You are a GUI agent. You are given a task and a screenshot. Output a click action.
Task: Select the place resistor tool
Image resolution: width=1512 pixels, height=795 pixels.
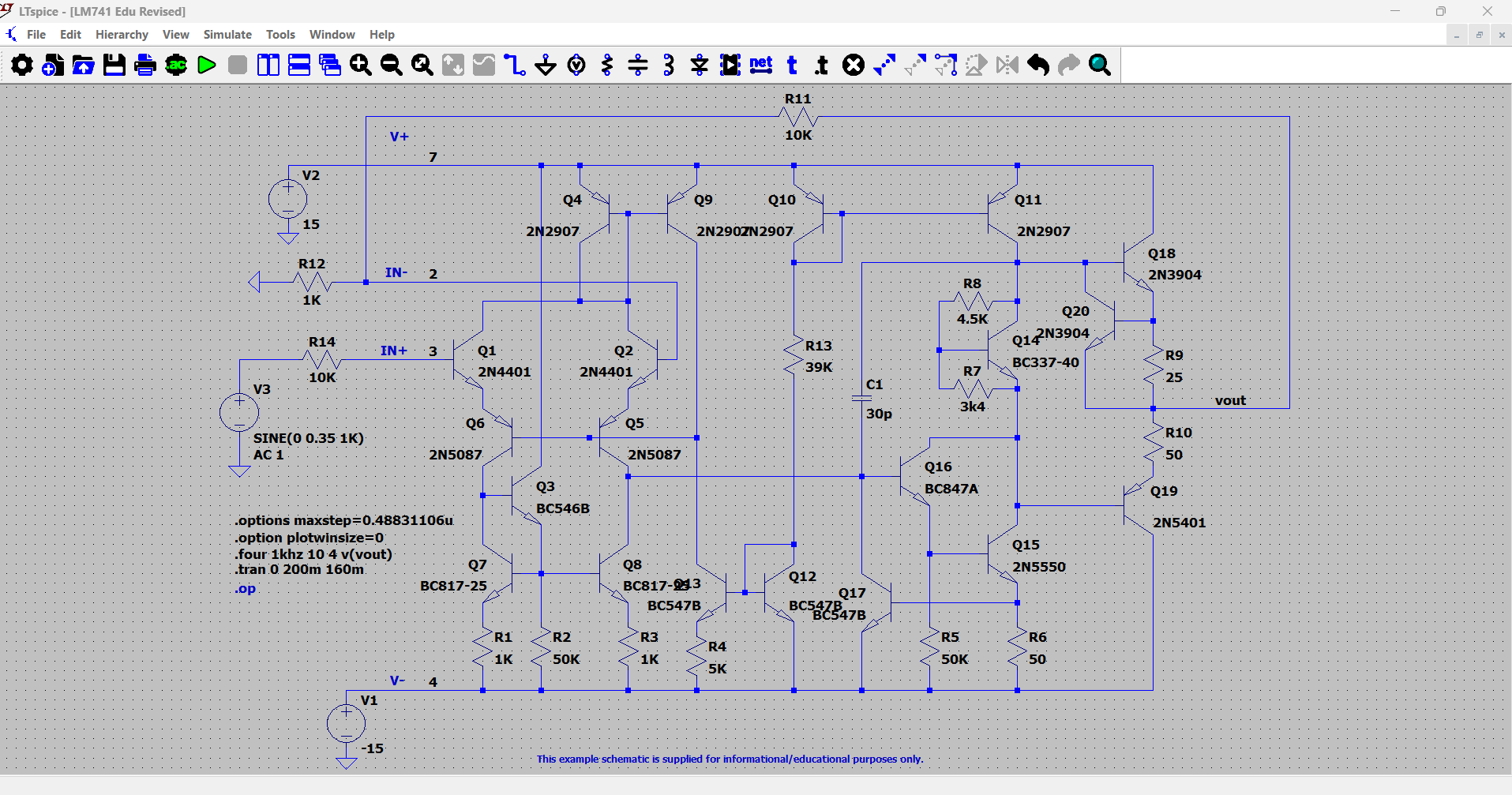607,65
